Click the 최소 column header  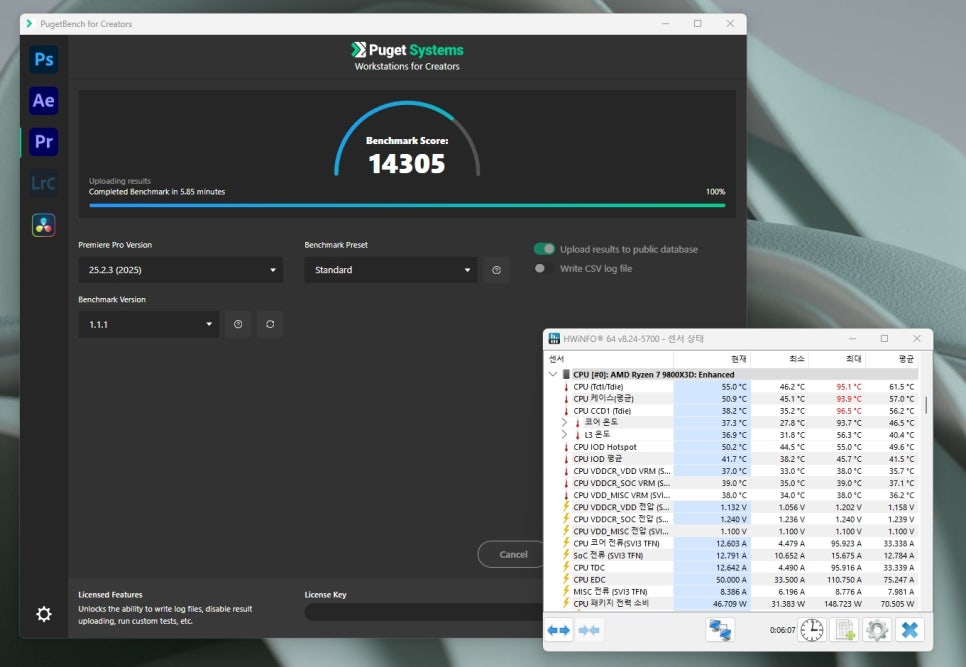pyautogui.click(x=779, y=358)
